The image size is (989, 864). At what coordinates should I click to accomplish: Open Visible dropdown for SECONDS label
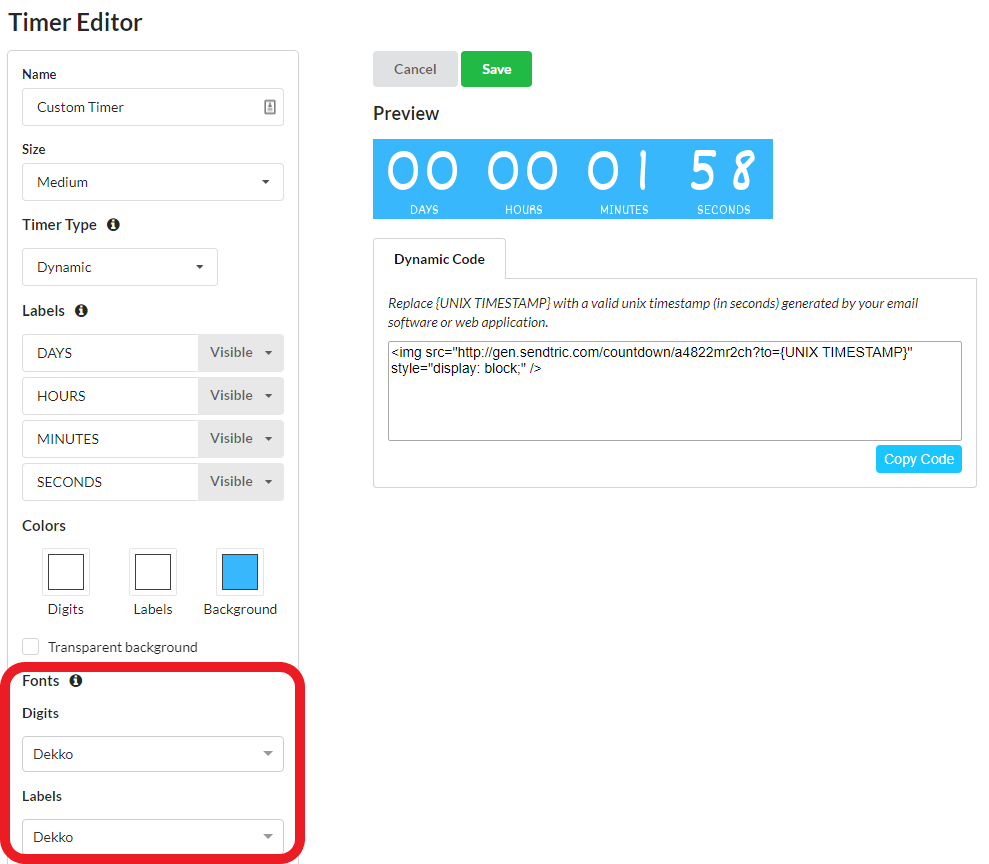pos(240,482)
